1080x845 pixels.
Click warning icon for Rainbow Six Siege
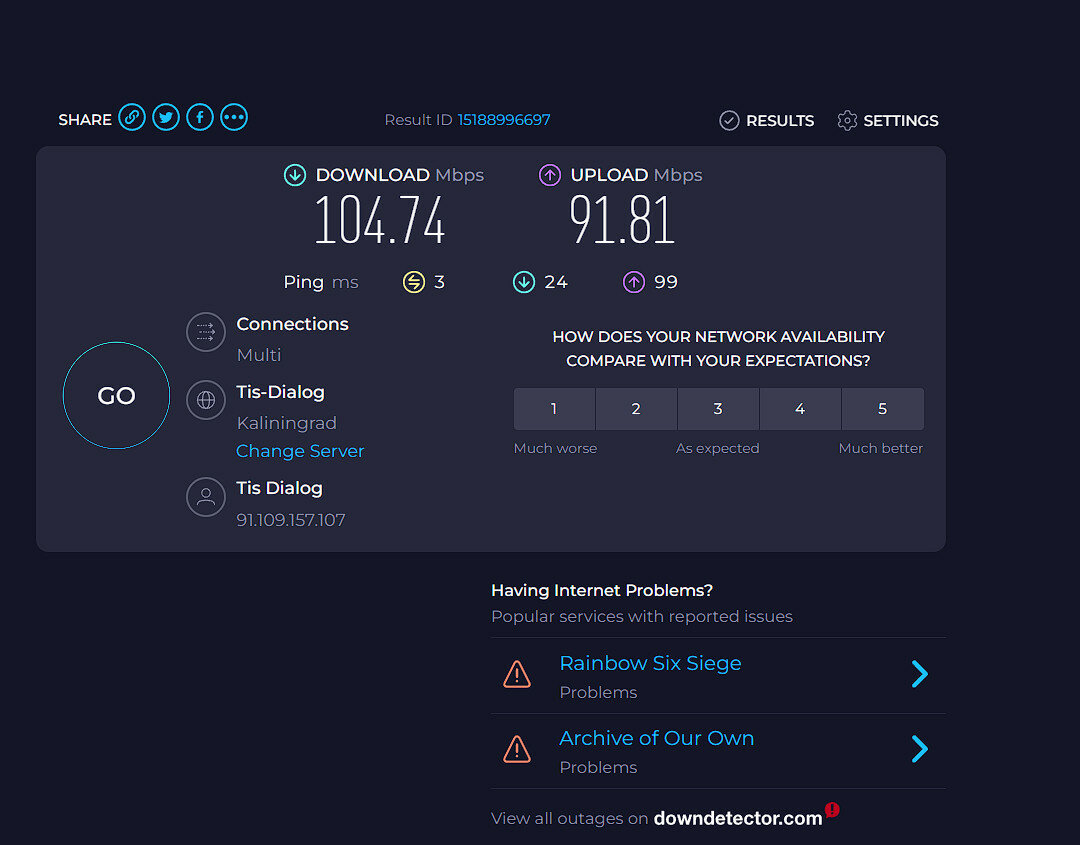click(x=517, y=674)
